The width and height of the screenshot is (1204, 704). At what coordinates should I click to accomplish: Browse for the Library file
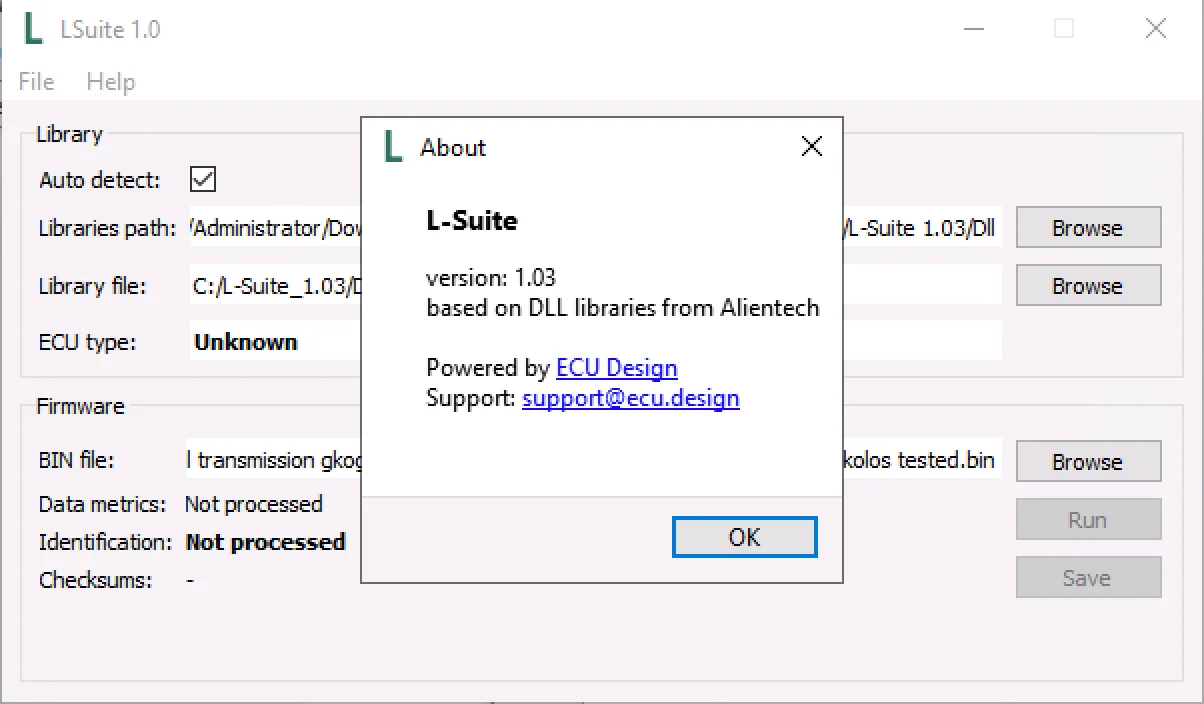(1088, 285)
